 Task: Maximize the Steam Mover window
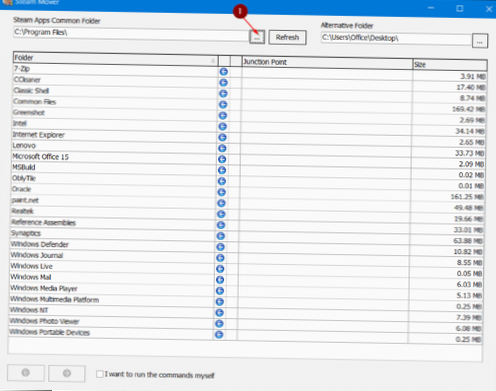click(x=460, y=8)
